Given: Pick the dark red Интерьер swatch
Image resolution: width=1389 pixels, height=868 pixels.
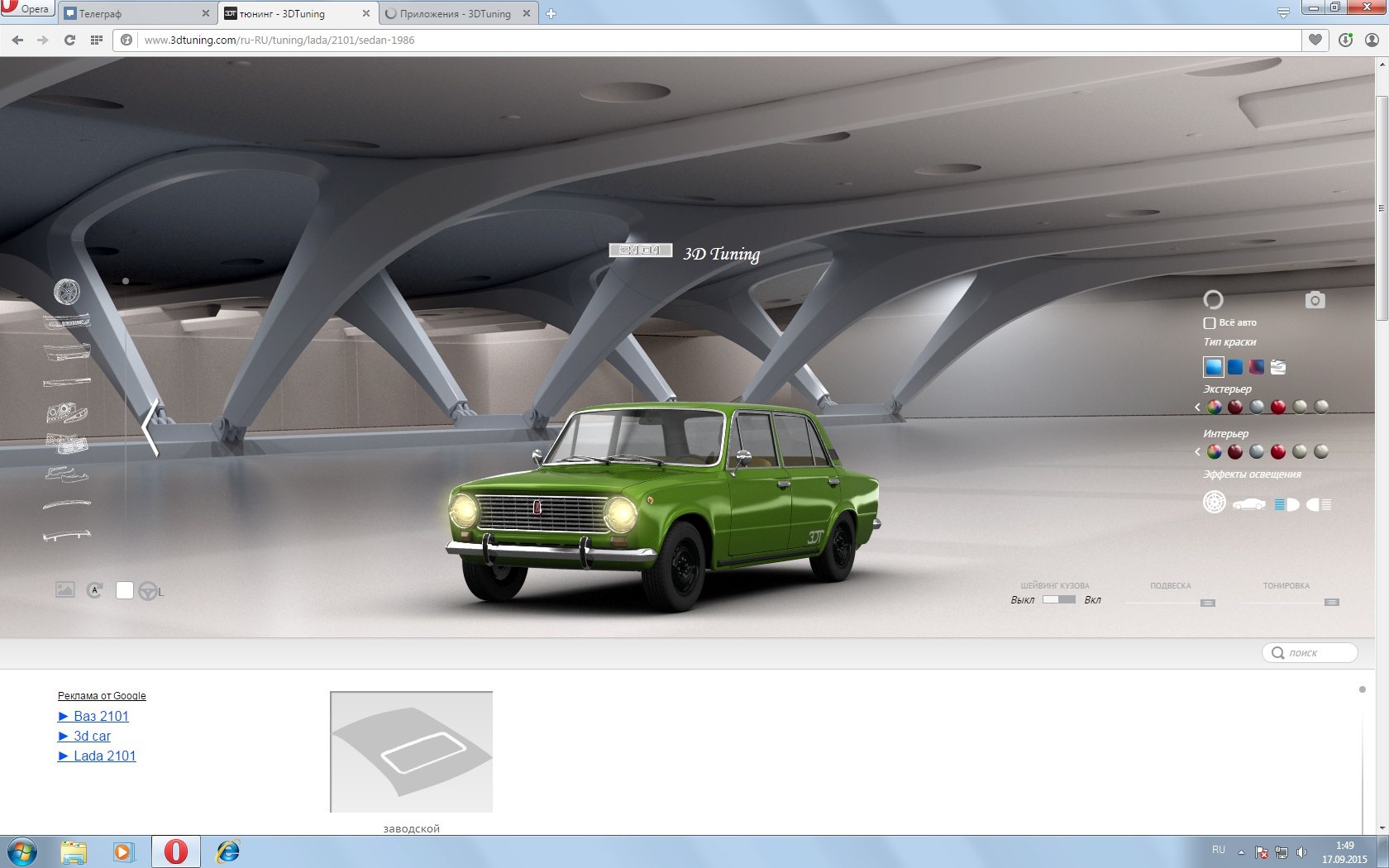Looking at the screenshot, I should [x=1235, y=451].
